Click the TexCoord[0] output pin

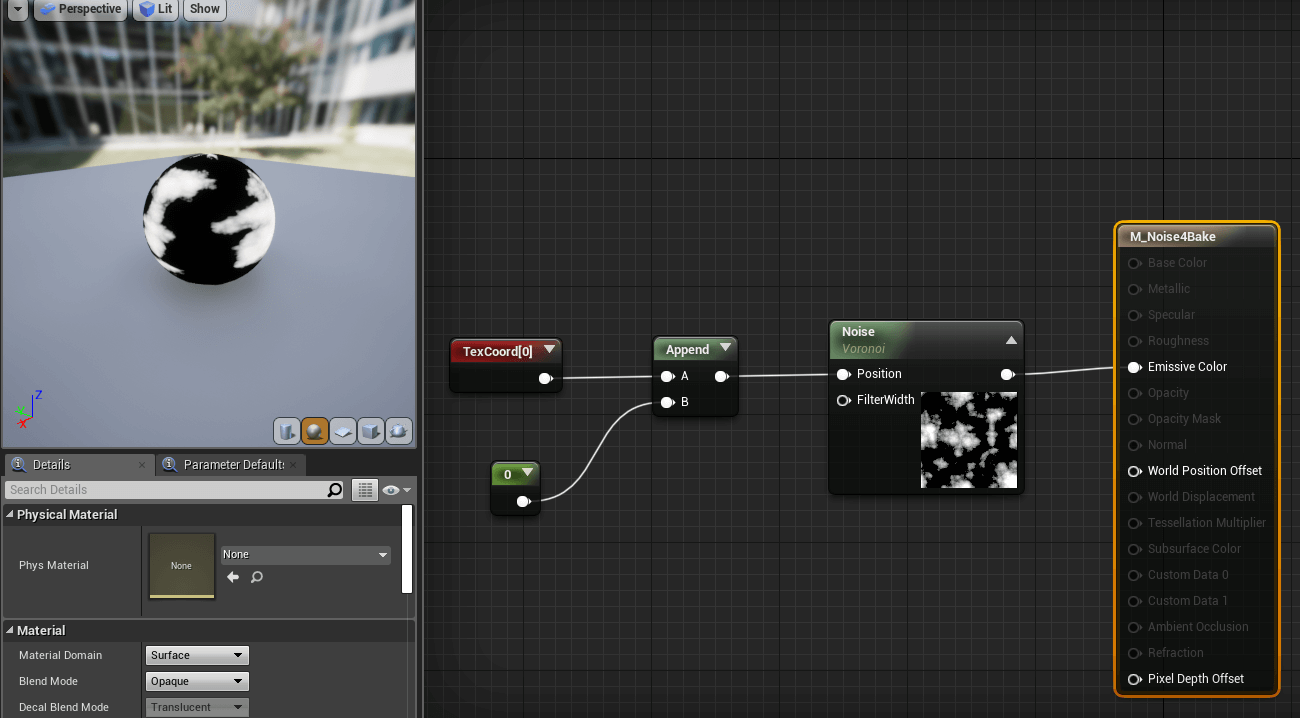[545, 378]
